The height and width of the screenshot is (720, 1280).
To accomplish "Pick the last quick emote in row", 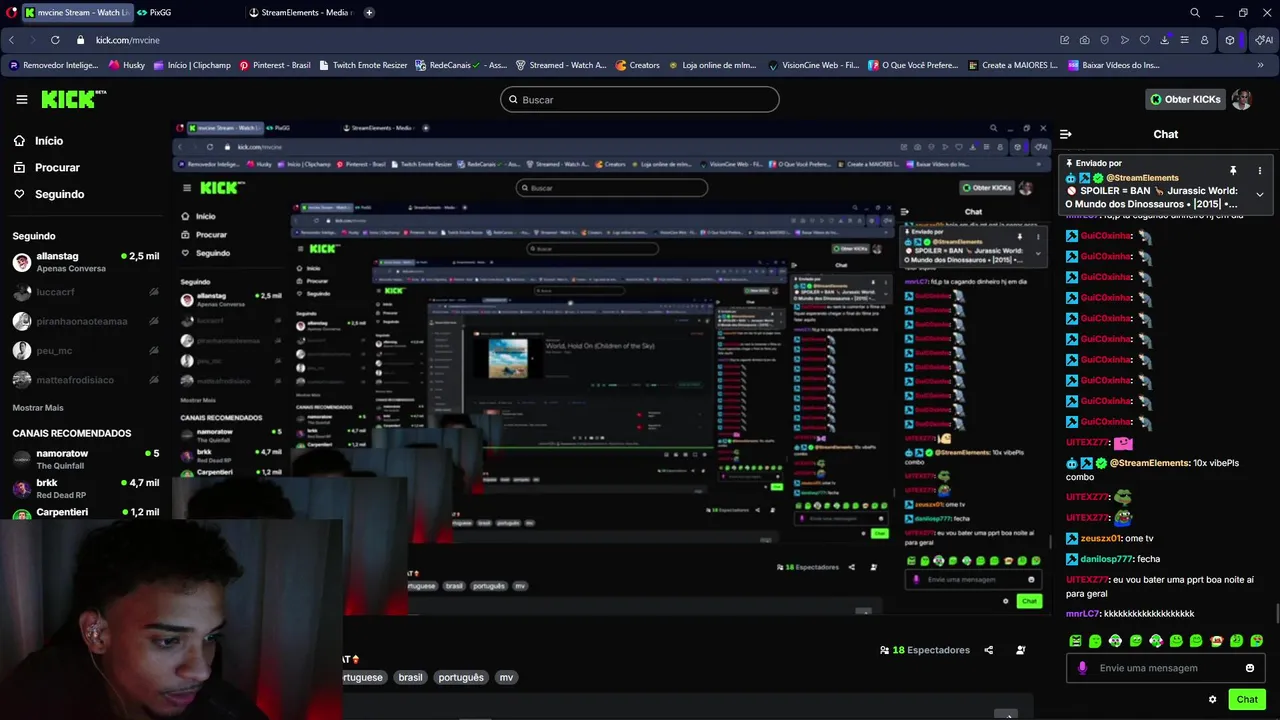I will [1257, 641].
